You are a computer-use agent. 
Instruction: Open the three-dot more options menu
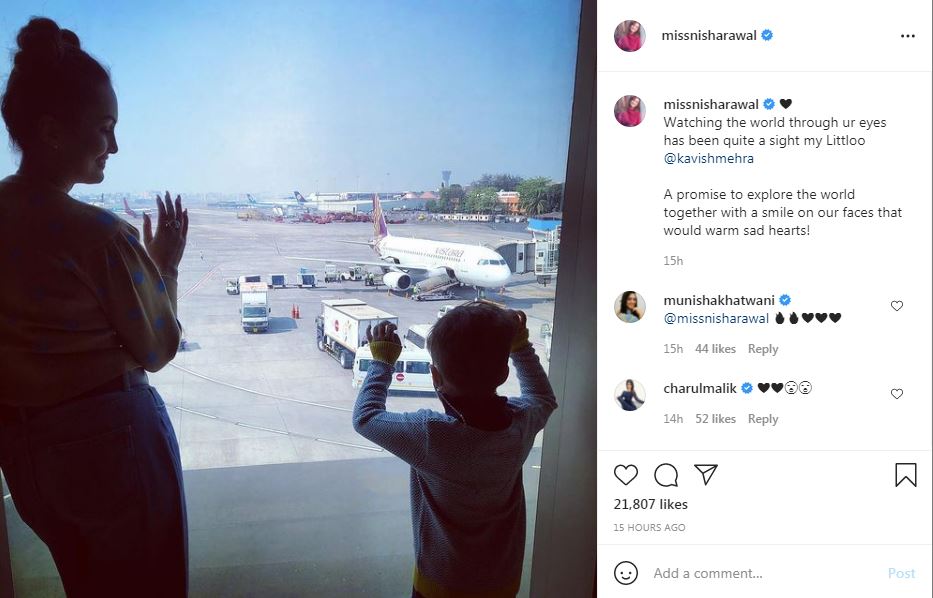(x=907, y=36)
